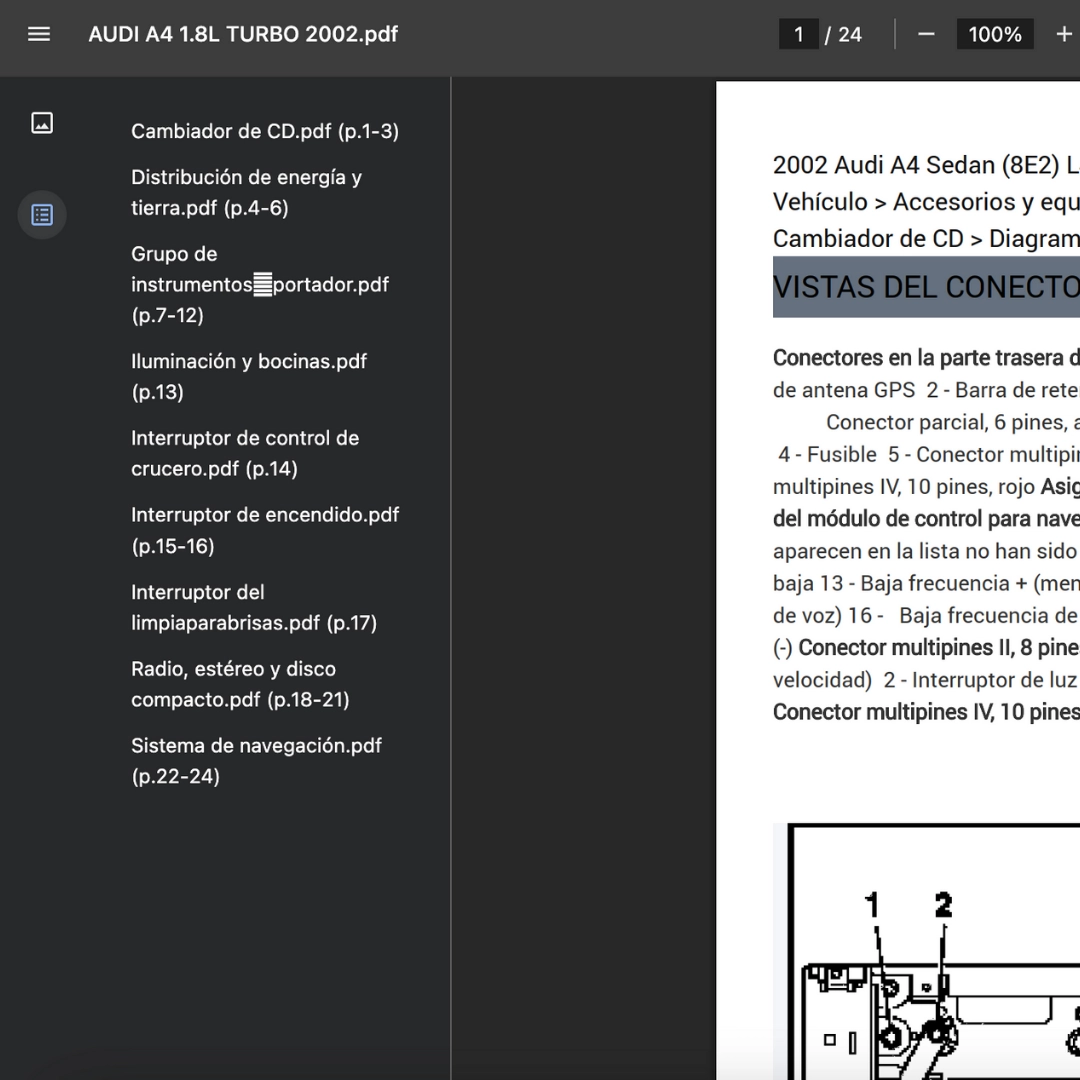Select the document outline sidebar icon

tap(42, 215)
